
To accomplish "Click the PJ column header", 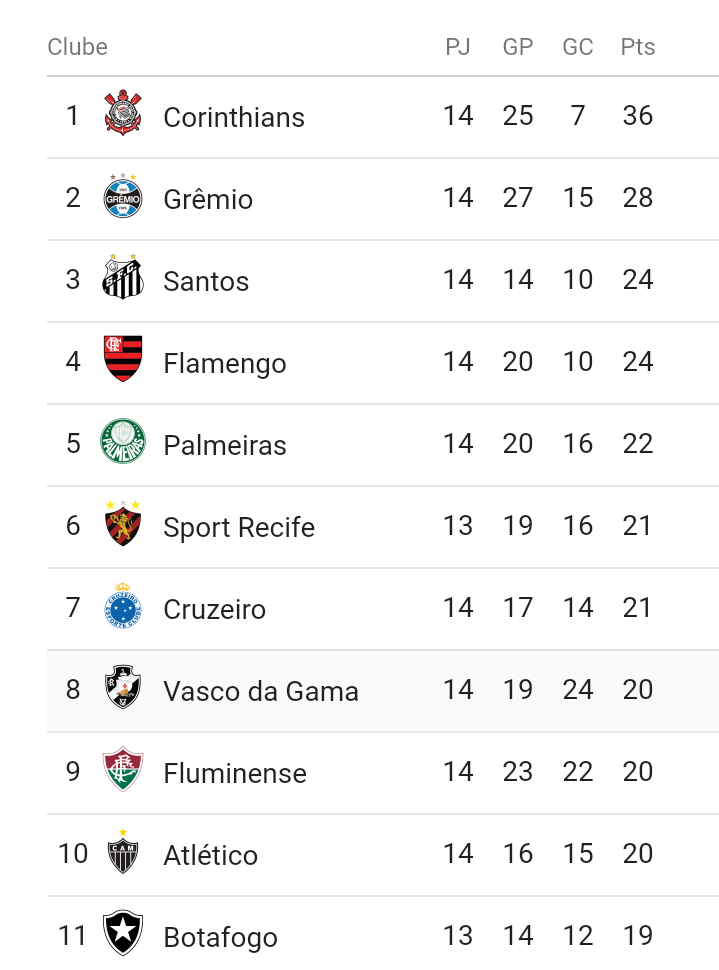I will click(458, 47).
